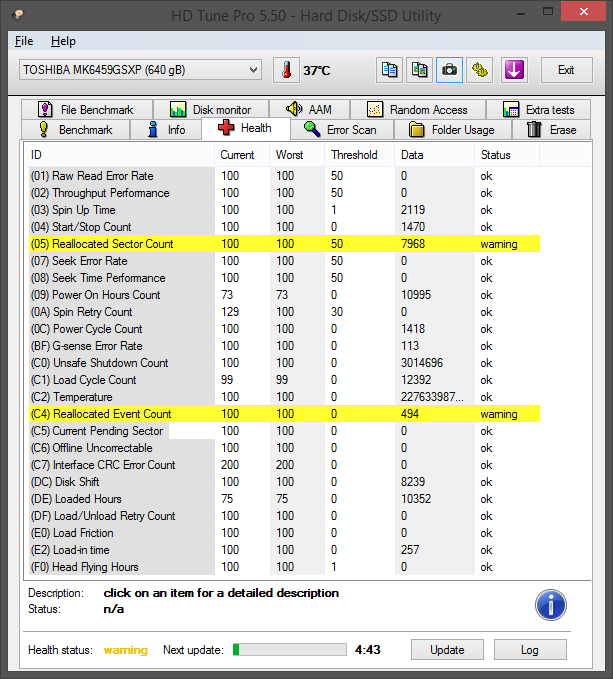
Task: Select (0C) Power Cycle Count row
Action: tap(284, 329)
